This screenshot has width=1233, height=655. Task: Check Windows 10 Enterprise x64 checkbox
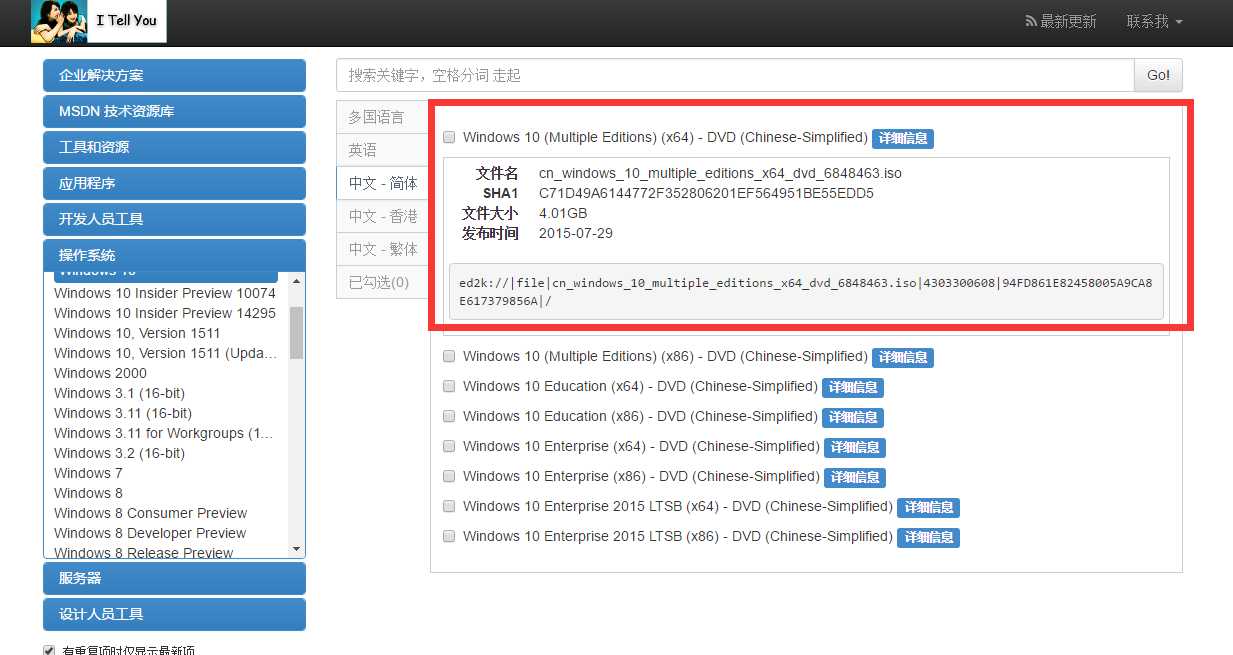point(449,446)
